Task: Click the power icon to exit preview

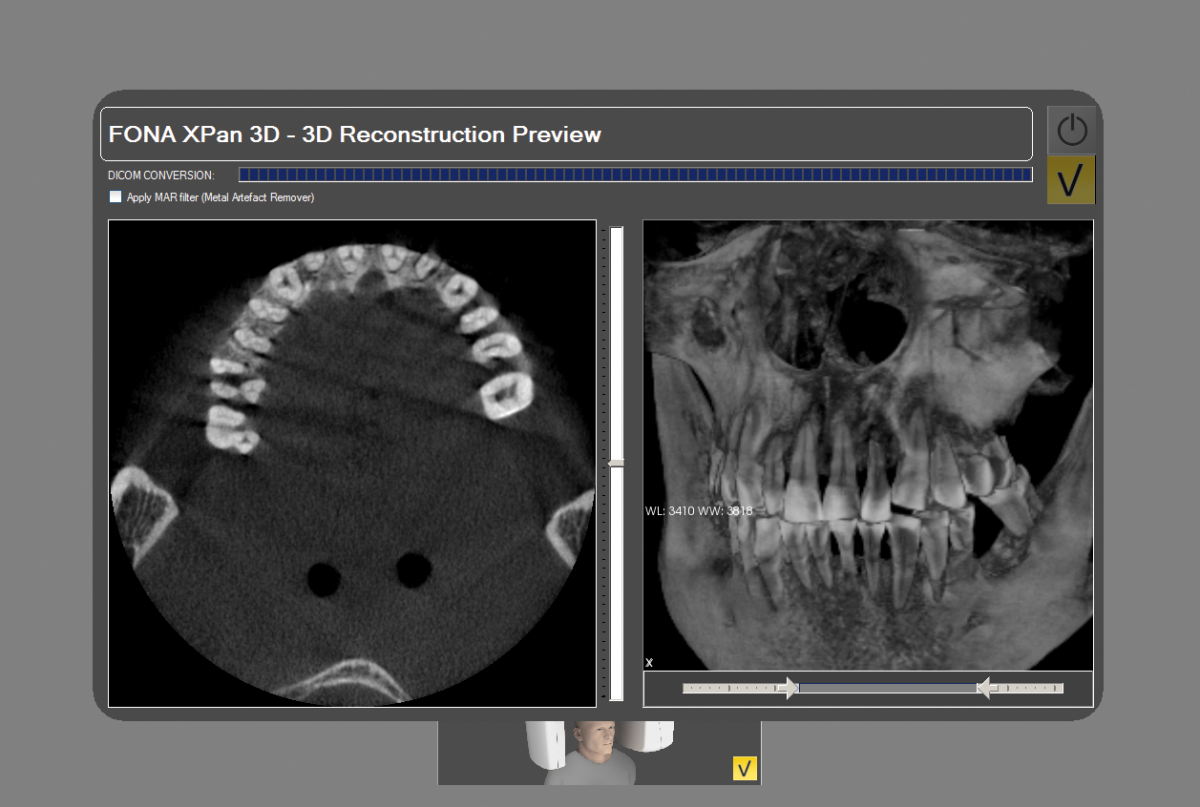Action: [1071, 129]
